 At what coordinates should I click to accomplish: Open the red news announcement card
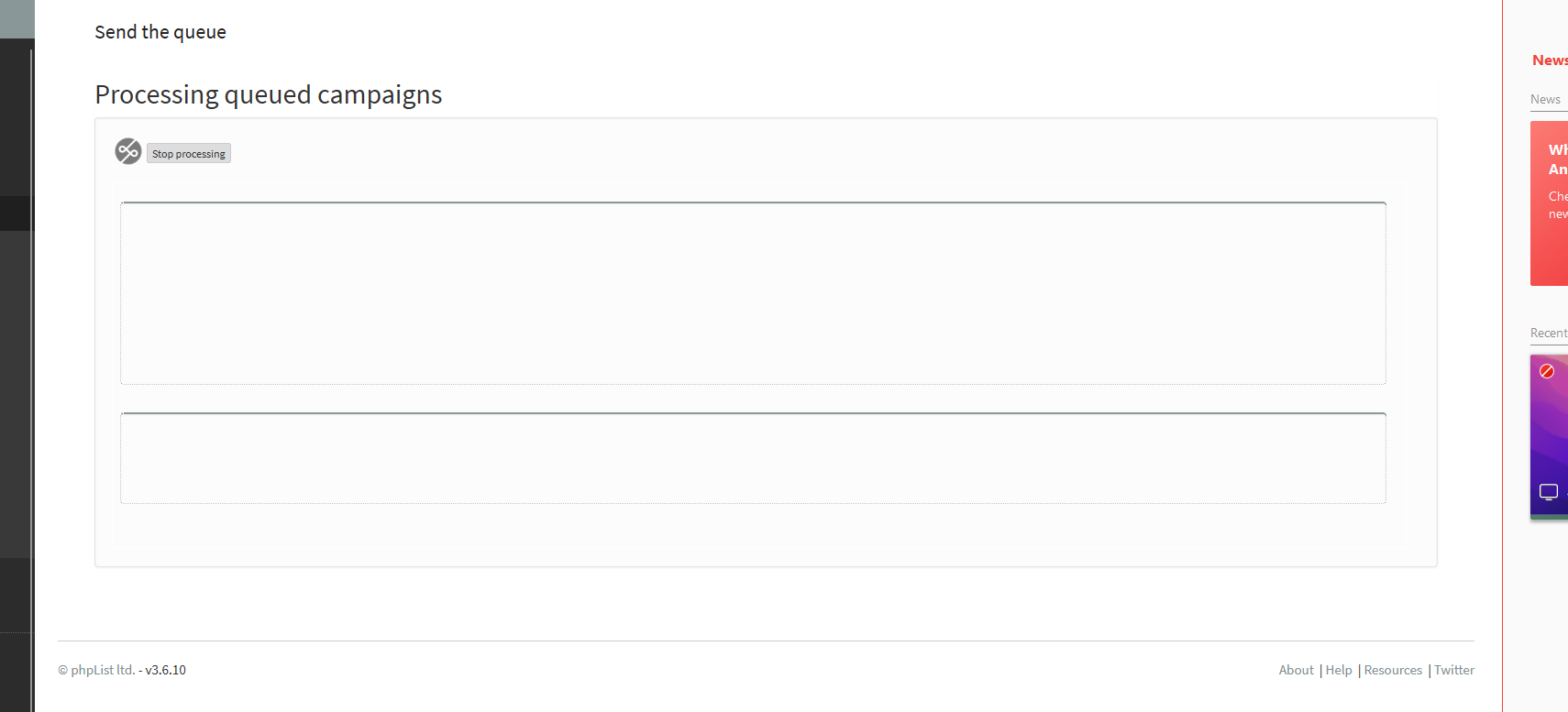[x=1549, y=203]
